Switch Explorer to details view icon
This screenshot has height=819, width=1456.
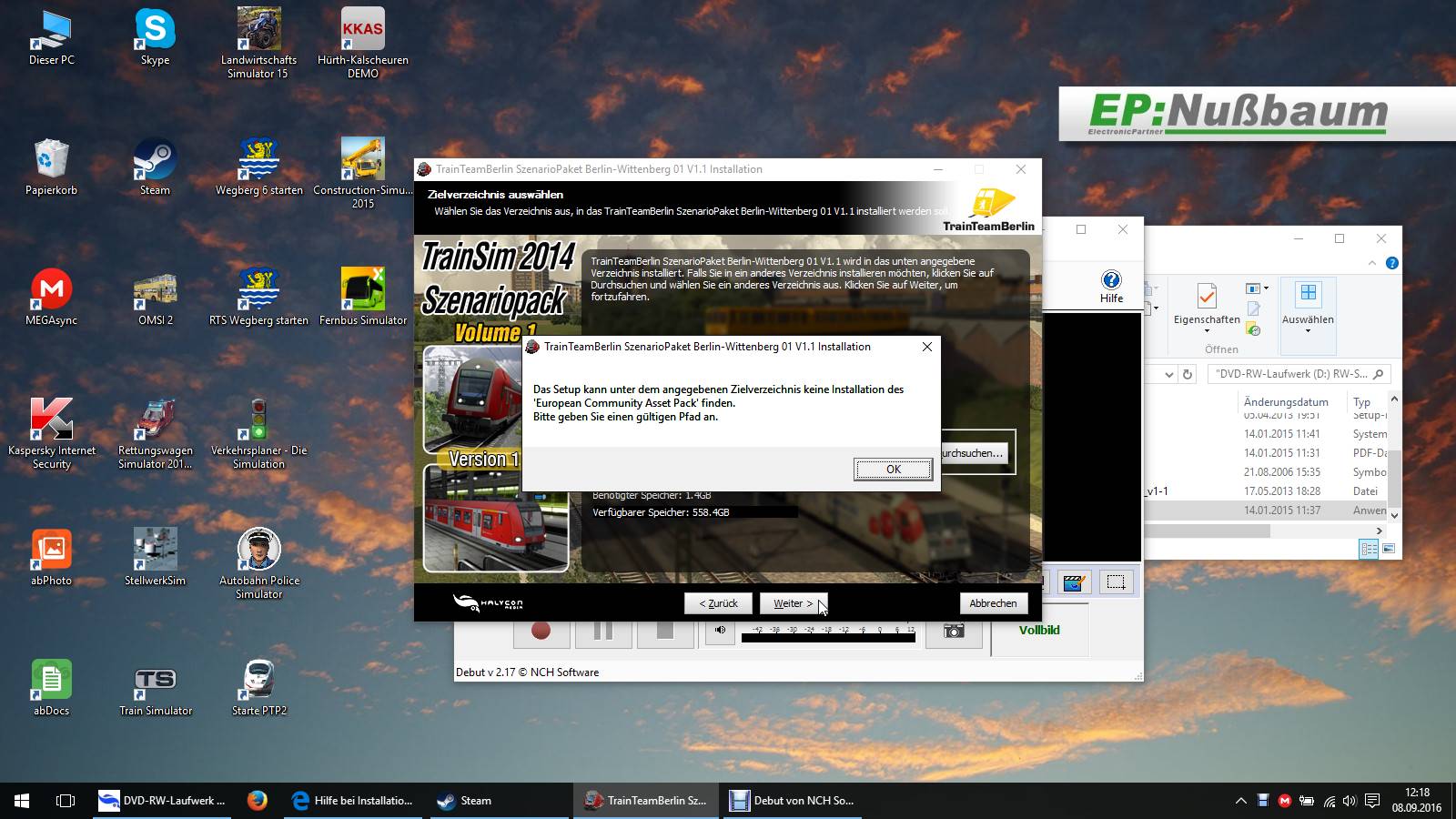click(1368, 549)
